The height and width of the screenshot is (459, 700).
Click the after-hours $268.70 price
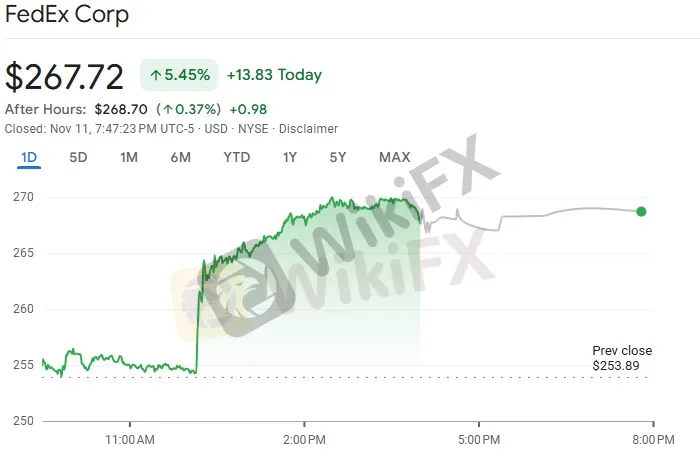[121, 109]
